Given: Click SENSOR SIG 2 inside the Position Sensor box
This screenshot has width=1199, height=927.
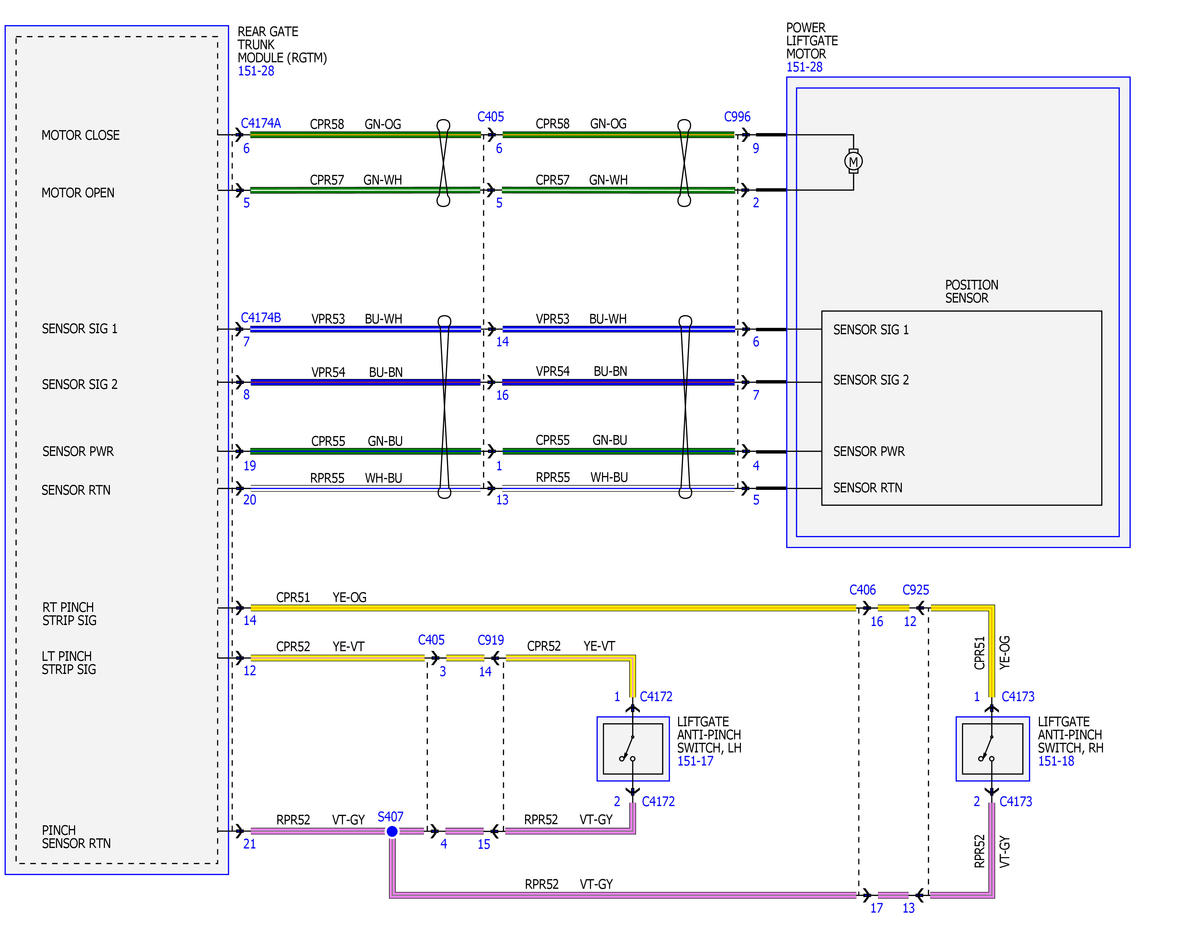Looking at the screenshot, I should click(871, 380).
